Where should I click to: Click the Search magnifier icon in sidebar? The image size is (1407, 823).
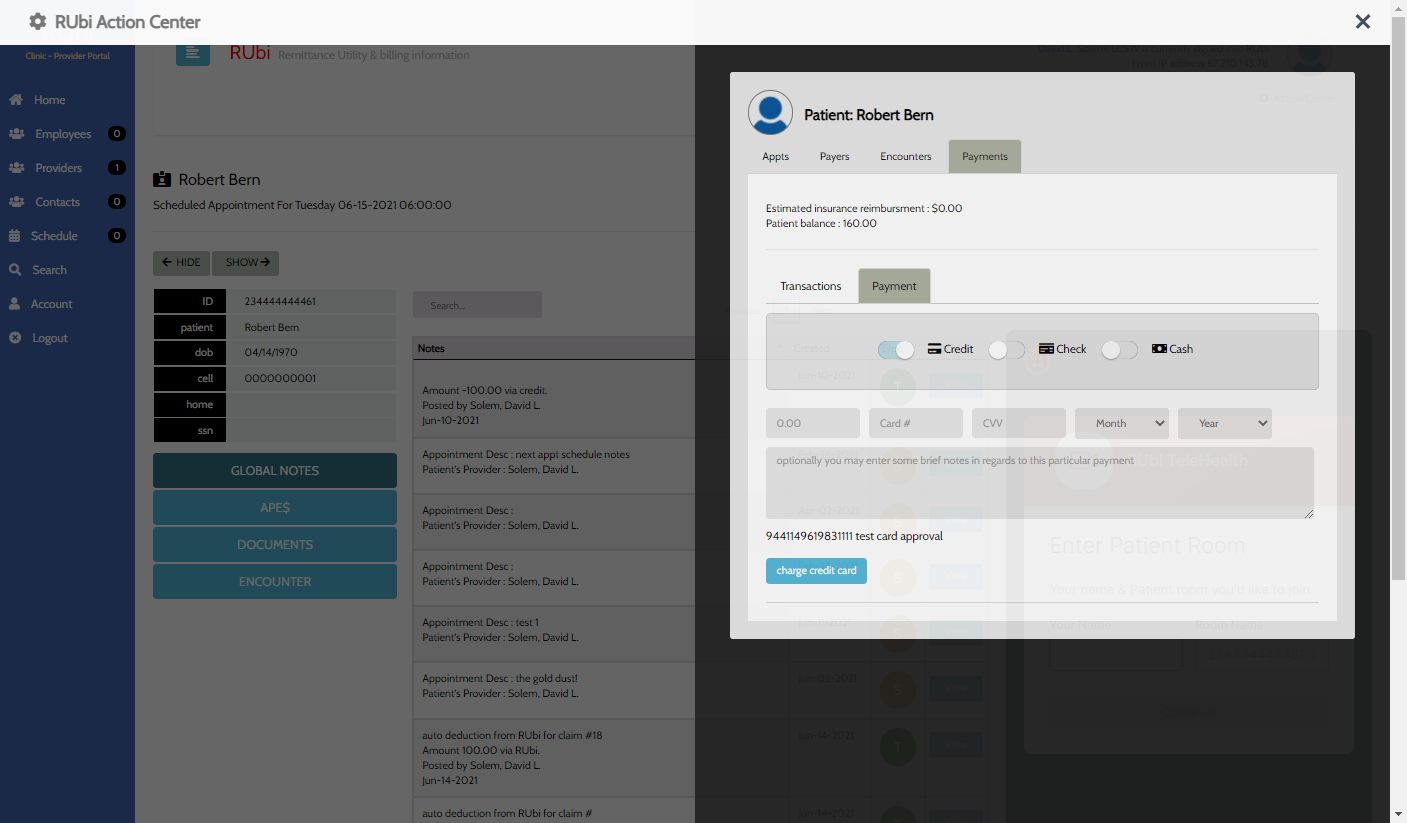15,270
